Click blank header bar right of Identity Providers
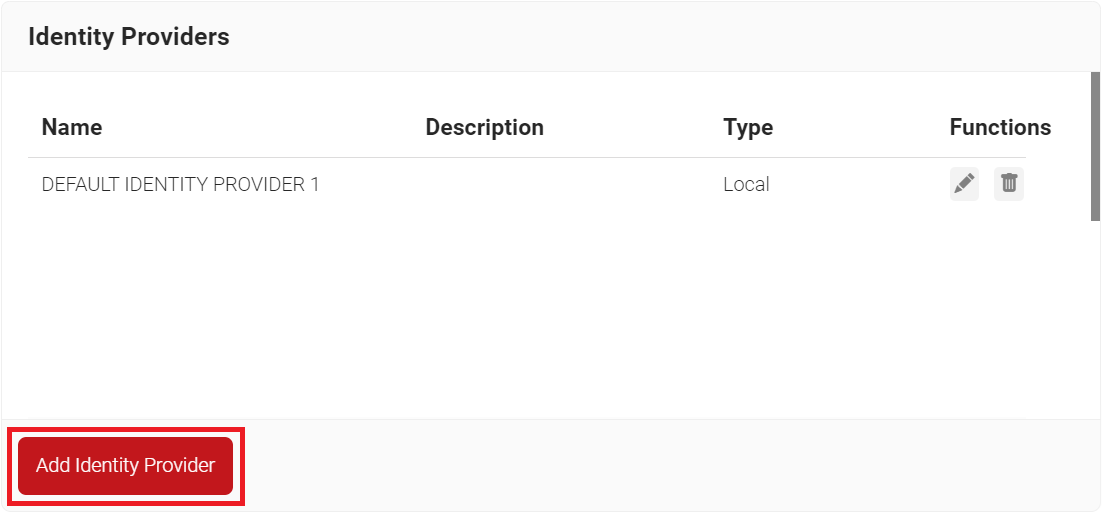Screen dimensions: 1102x512 point(650,37)
